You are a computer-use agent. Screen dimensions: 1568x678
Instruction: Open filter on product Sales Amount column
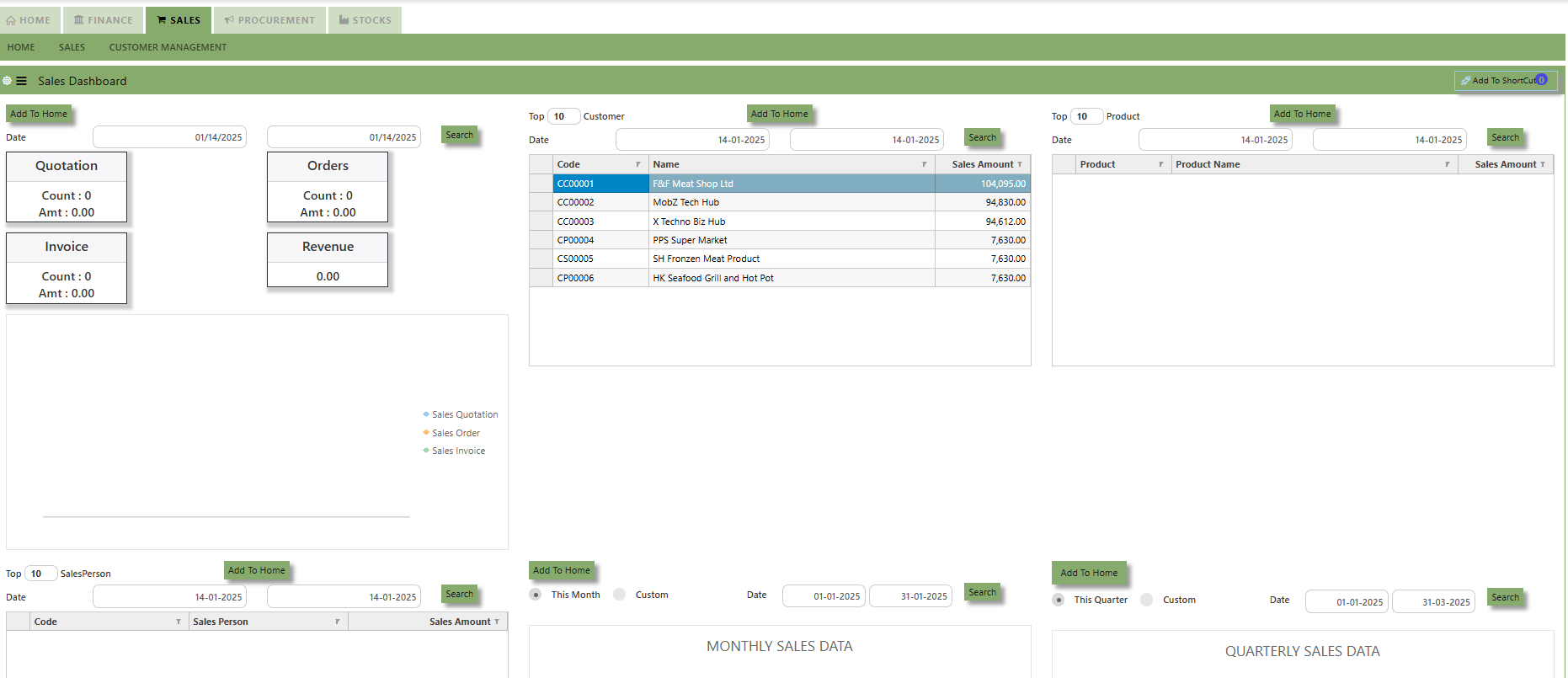(1543, 164)
